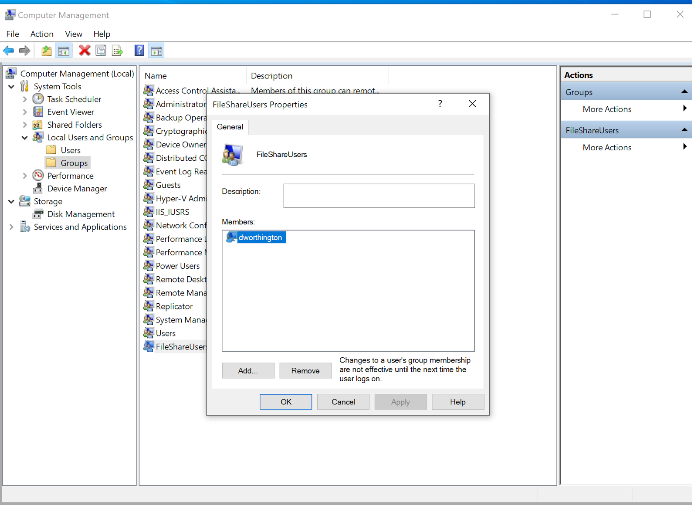Click the Back arrow in the toolbar
The height and width of the screenshot is (505, 692).
pos(9,50)
